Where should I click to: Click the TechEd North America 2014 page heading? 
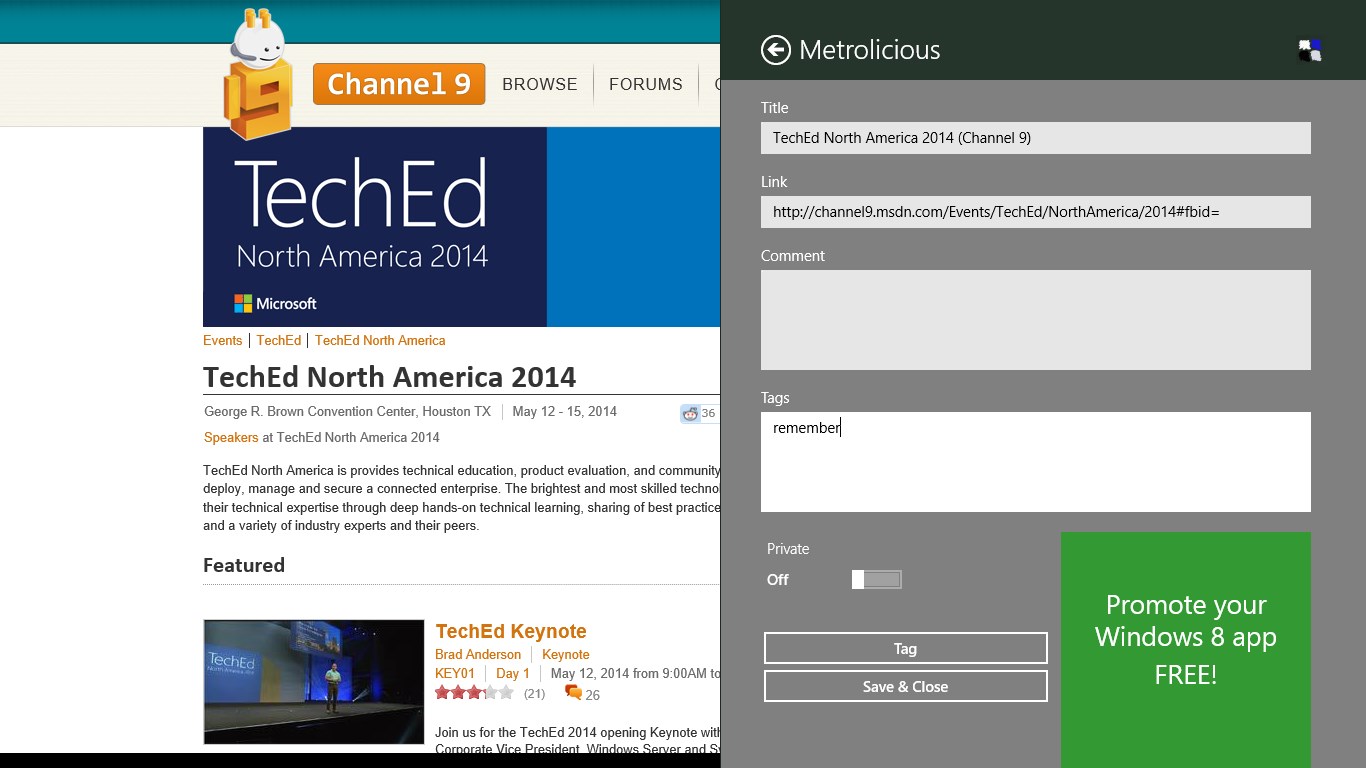coord(390,377)
